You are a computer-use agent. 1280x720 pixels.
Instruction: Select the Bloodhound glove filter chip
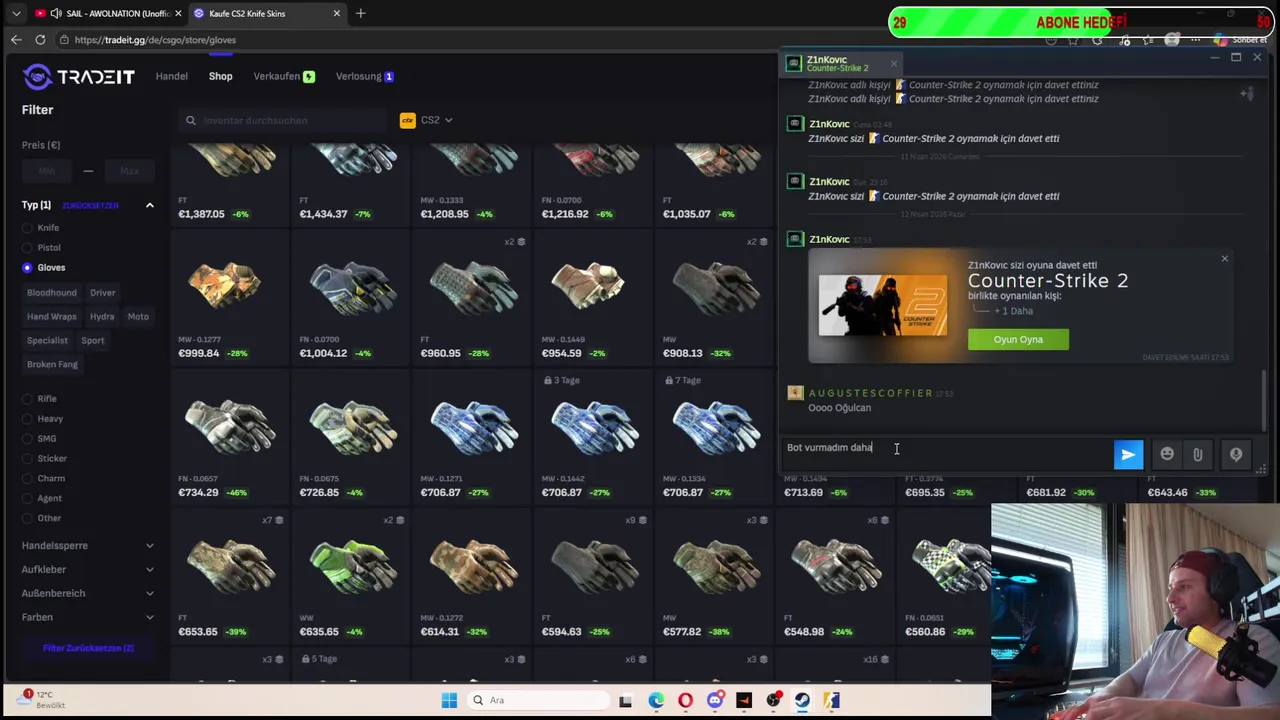click(52, 293)
